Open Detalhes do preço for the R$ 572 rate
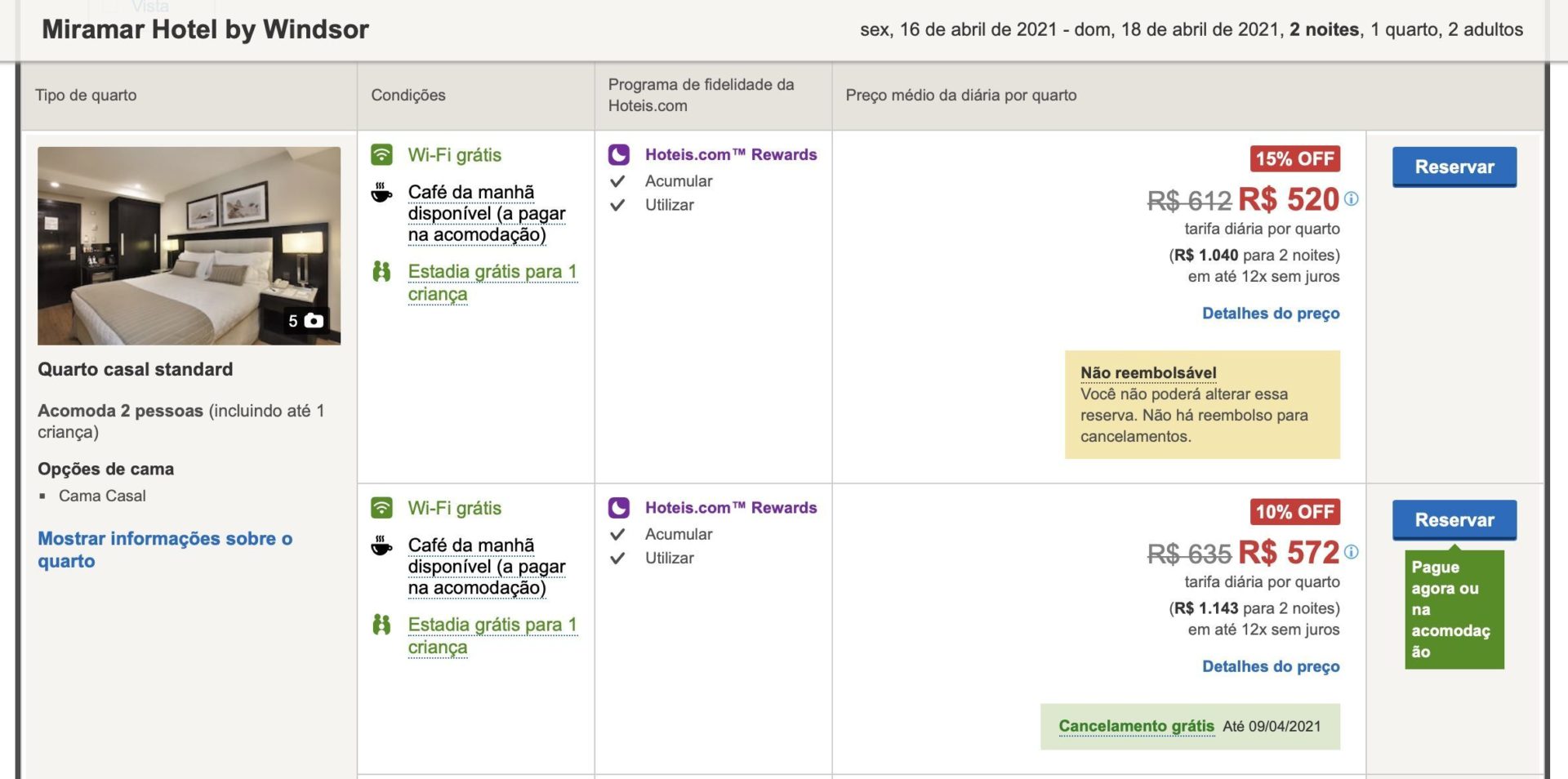The image size is (1568, 779). (1271, 666)
